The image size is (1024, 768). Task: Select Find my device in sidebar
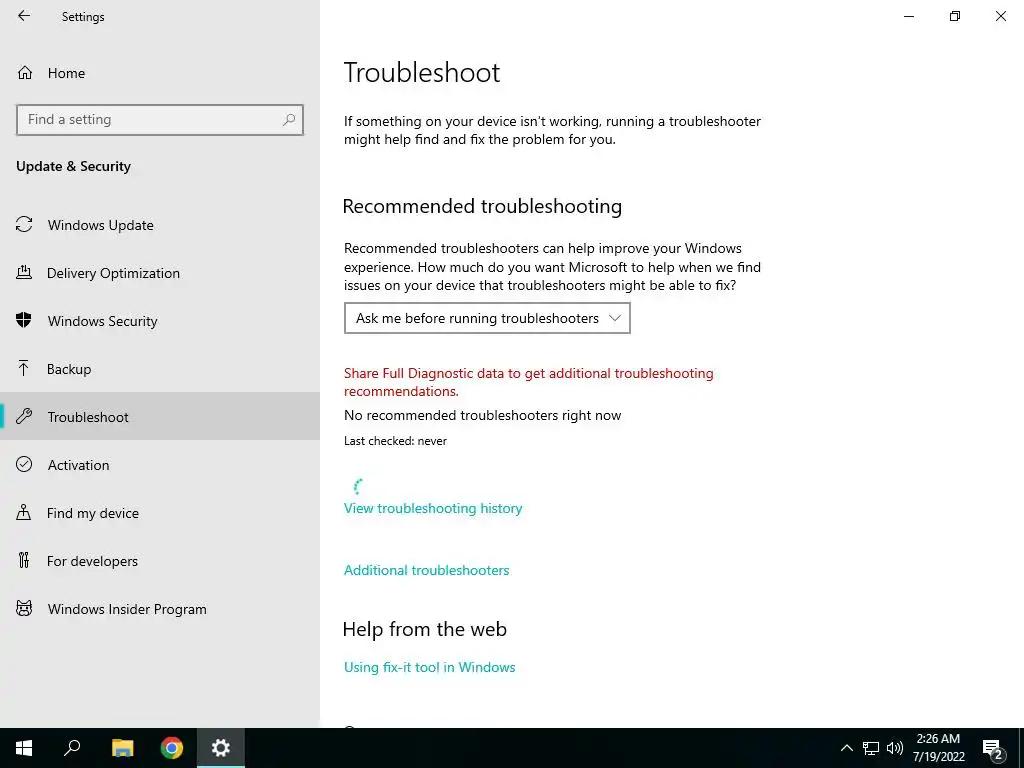160,513
